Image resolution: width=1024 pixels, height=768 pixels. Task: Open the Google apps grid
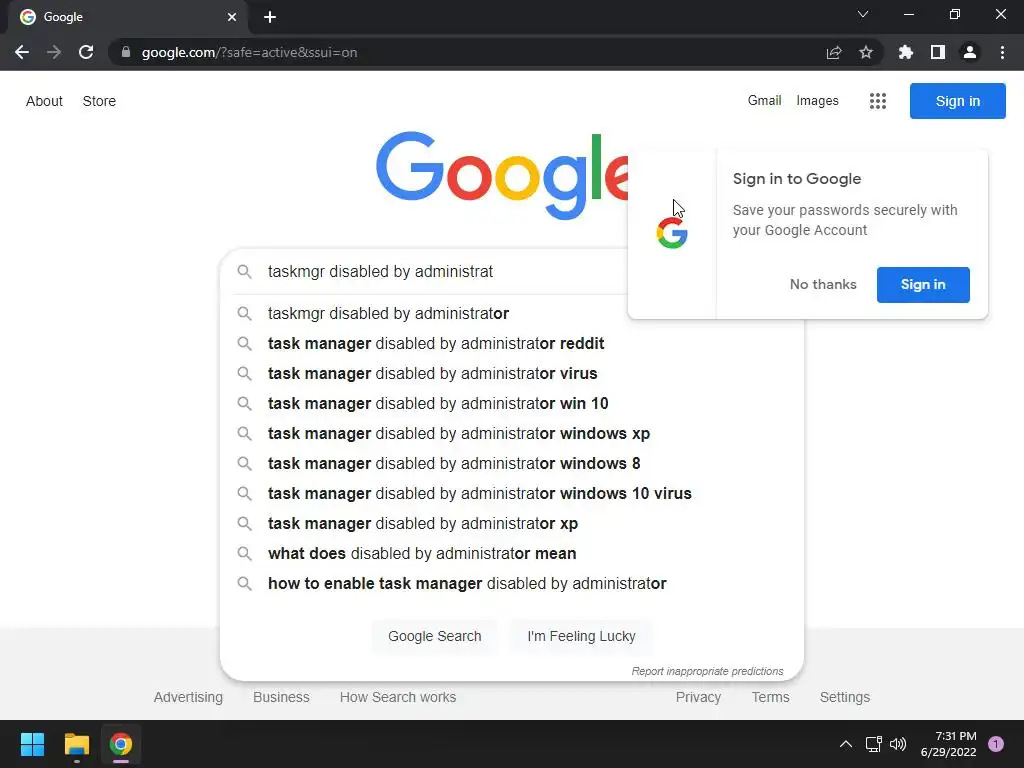pyautogui.click(x=878, y=101)
